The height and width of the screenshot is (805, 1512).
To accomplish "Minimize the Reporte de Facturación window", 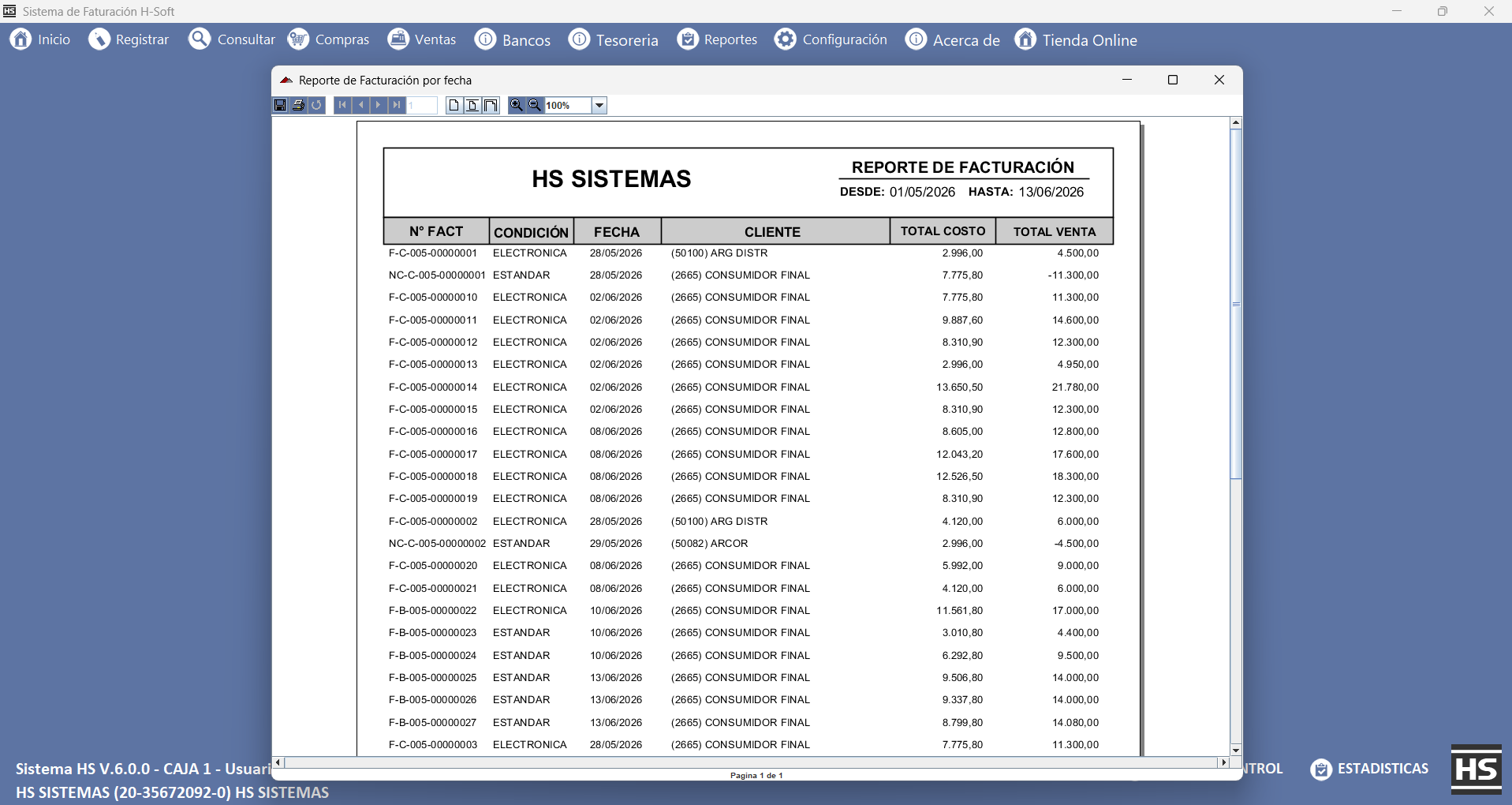I will (x=1127, y=80).
